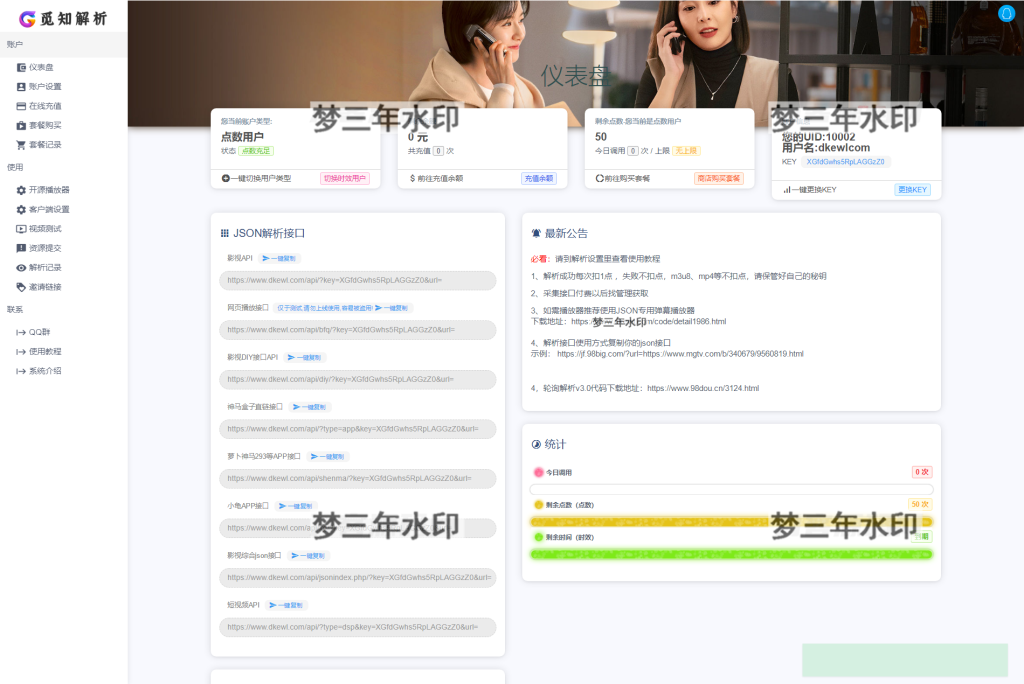Copy 萝卜神马293等APP接口 with 一键复制

[327, 457]
